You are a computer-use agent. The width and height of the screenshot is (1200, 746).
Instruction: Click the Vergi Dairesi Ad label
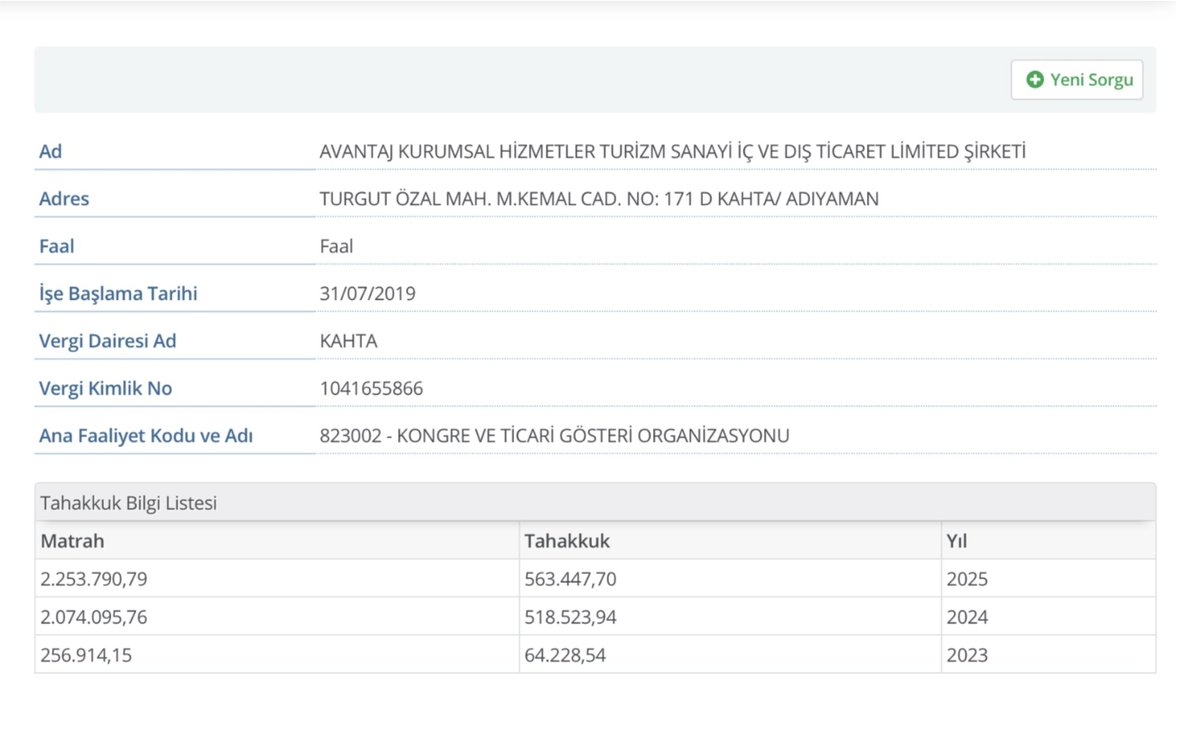tap(108, 341)
